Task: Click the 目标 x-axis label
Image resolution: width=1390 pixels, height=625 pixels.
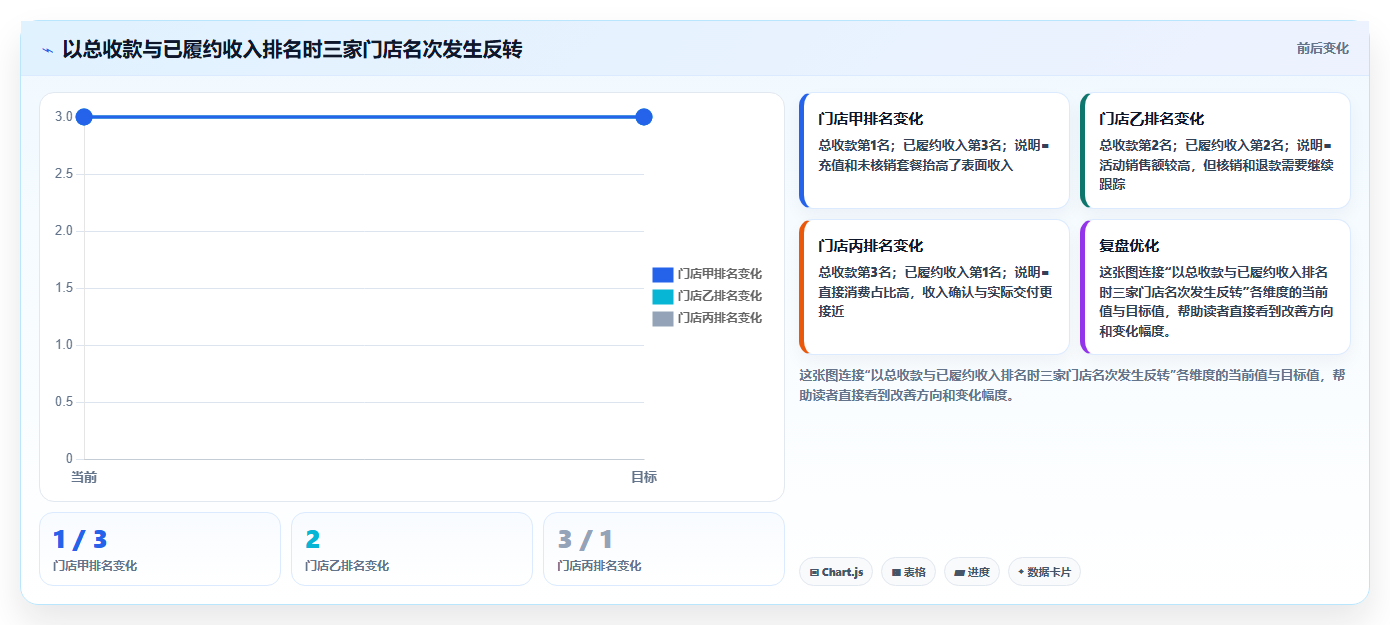Action: pyautogui.click(x=644, y=477)
